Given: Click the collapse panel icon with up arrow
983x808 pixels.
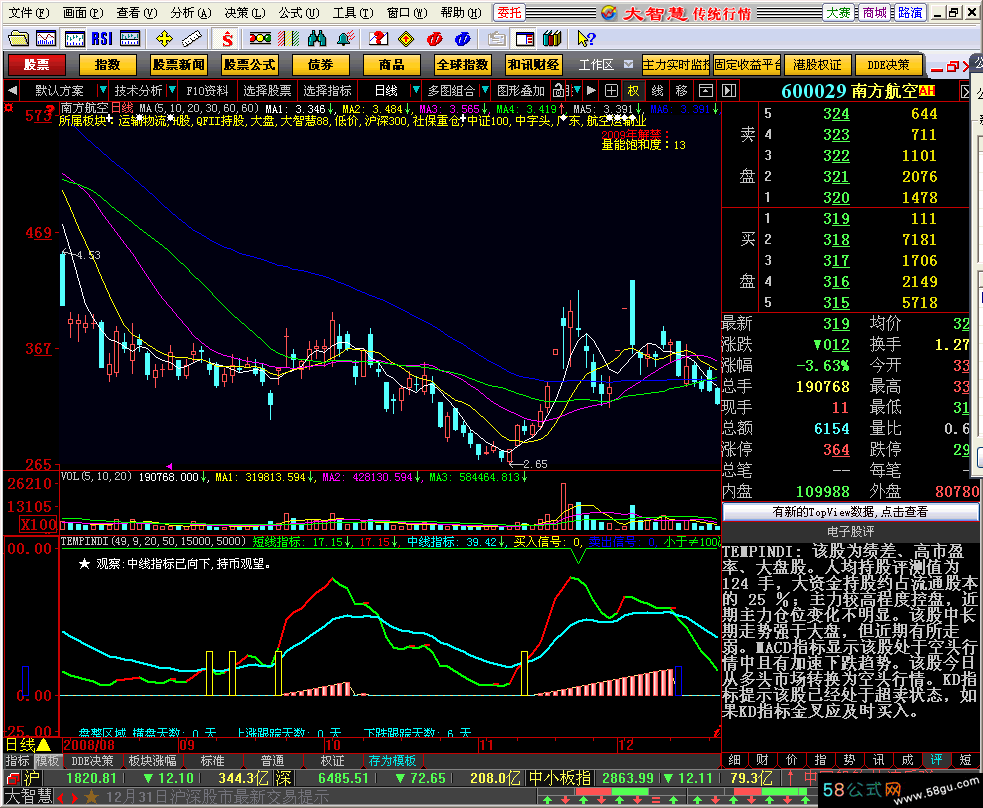Looking at the screenshot, I should pyautogui.click(x=705, y=91).
